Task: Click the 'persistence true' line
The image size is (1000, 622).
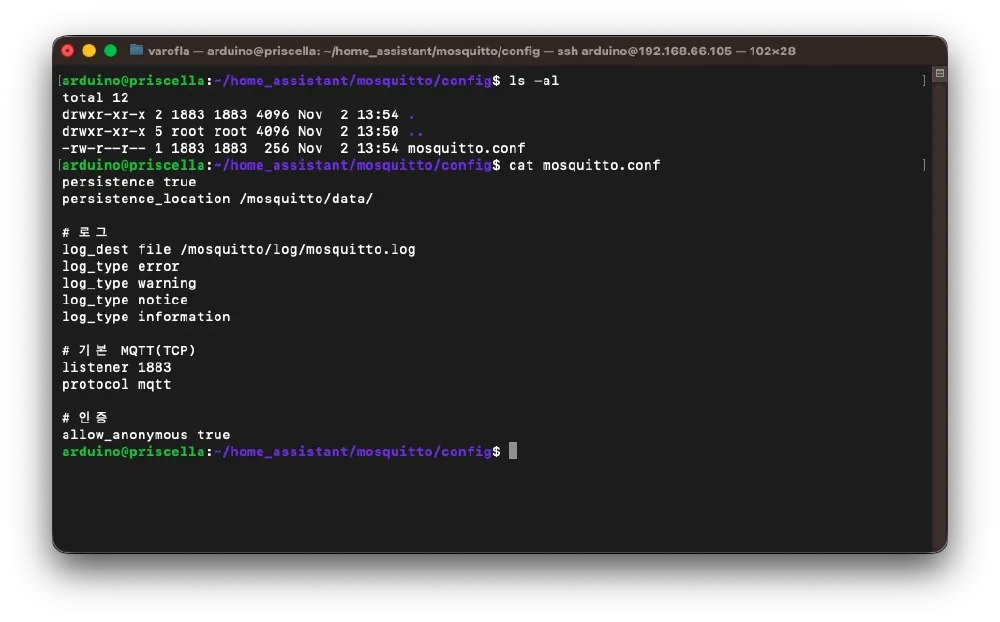Action: (x=129, y=182)
